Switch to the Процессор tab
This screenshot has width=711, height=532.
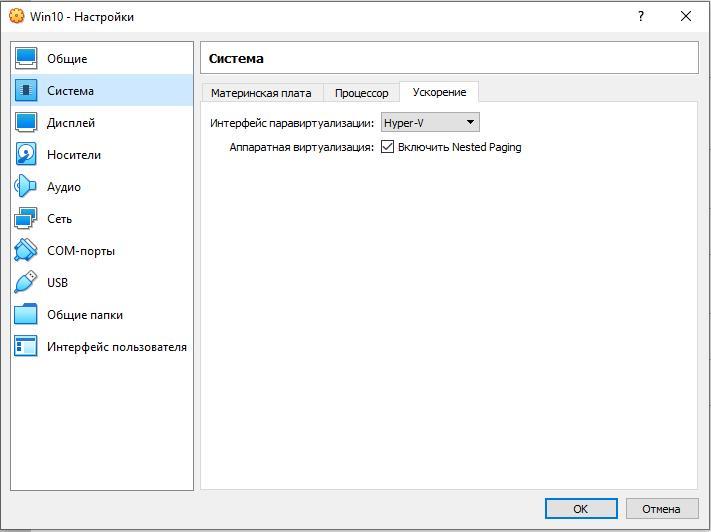click(361, 93)
